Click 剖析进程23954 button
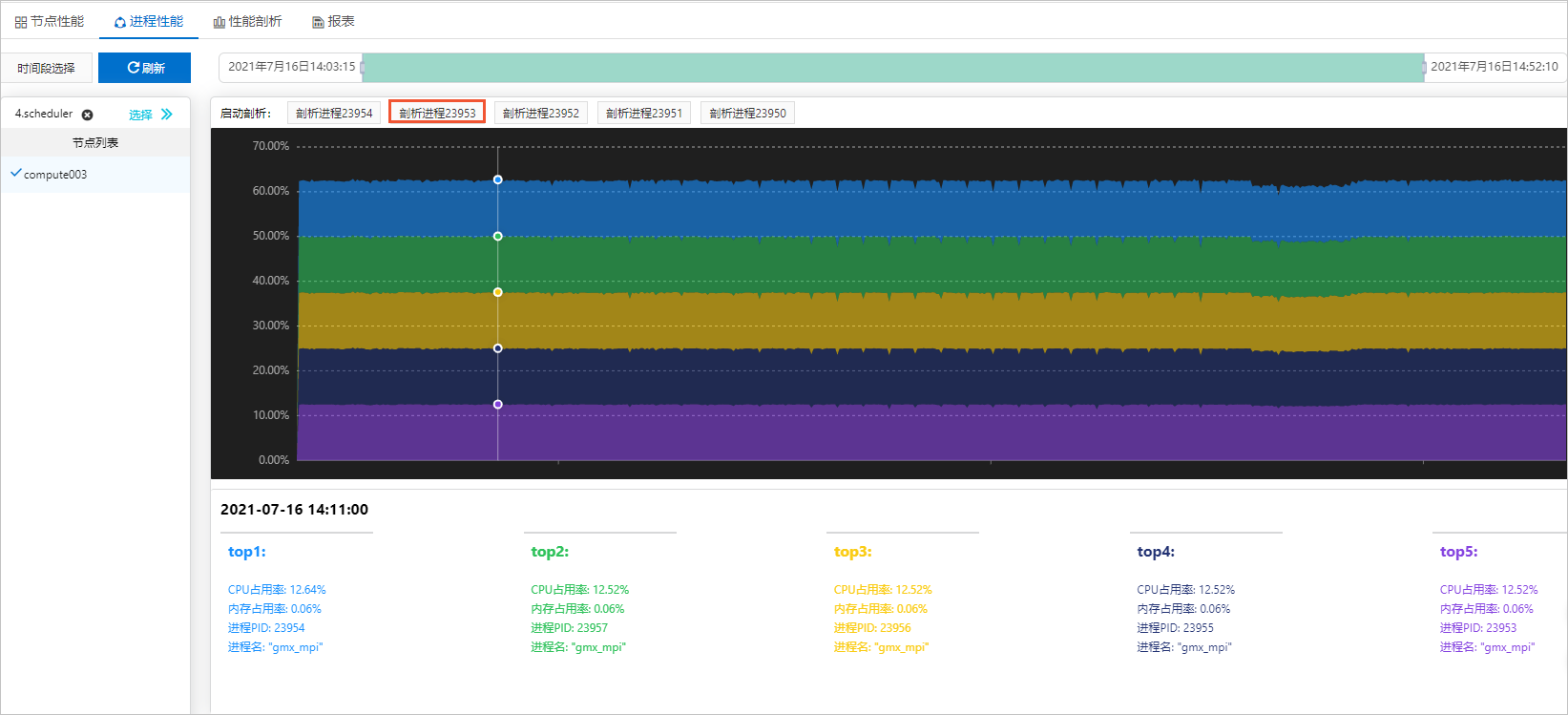 pos(334,113)
